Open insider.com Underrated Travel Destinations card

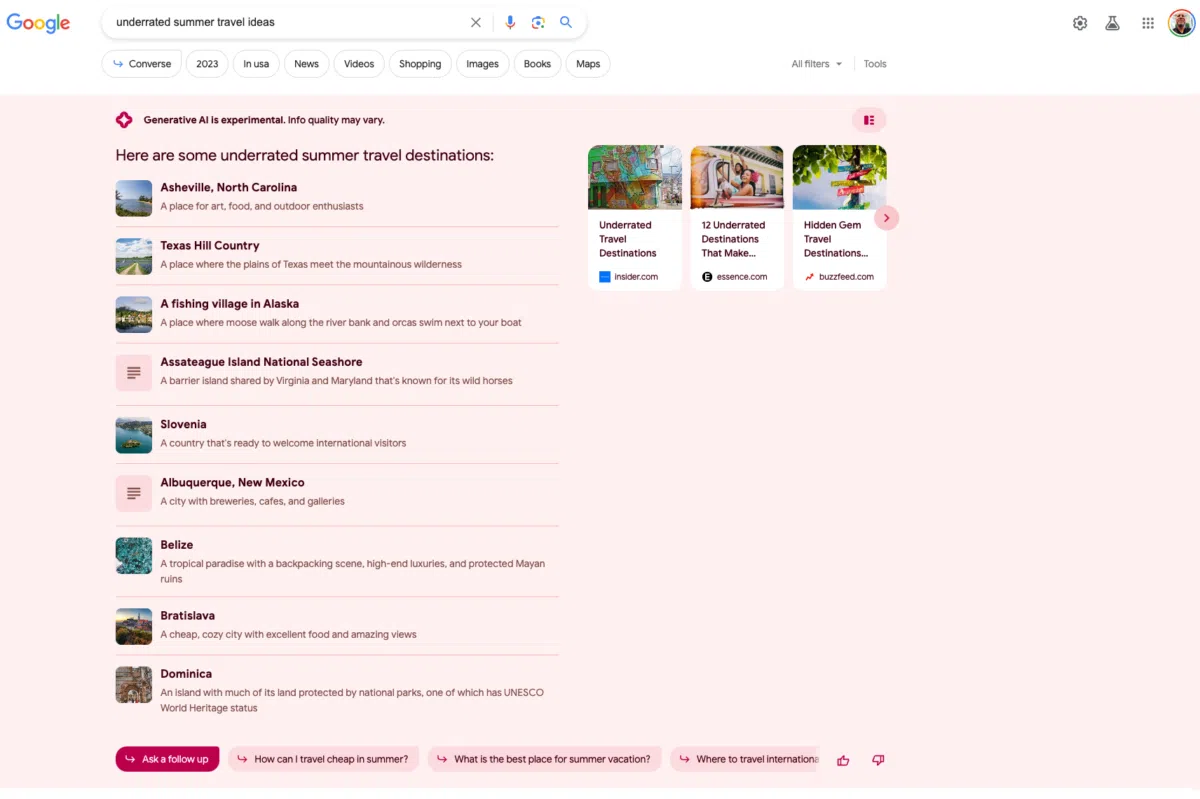[634, 217]
